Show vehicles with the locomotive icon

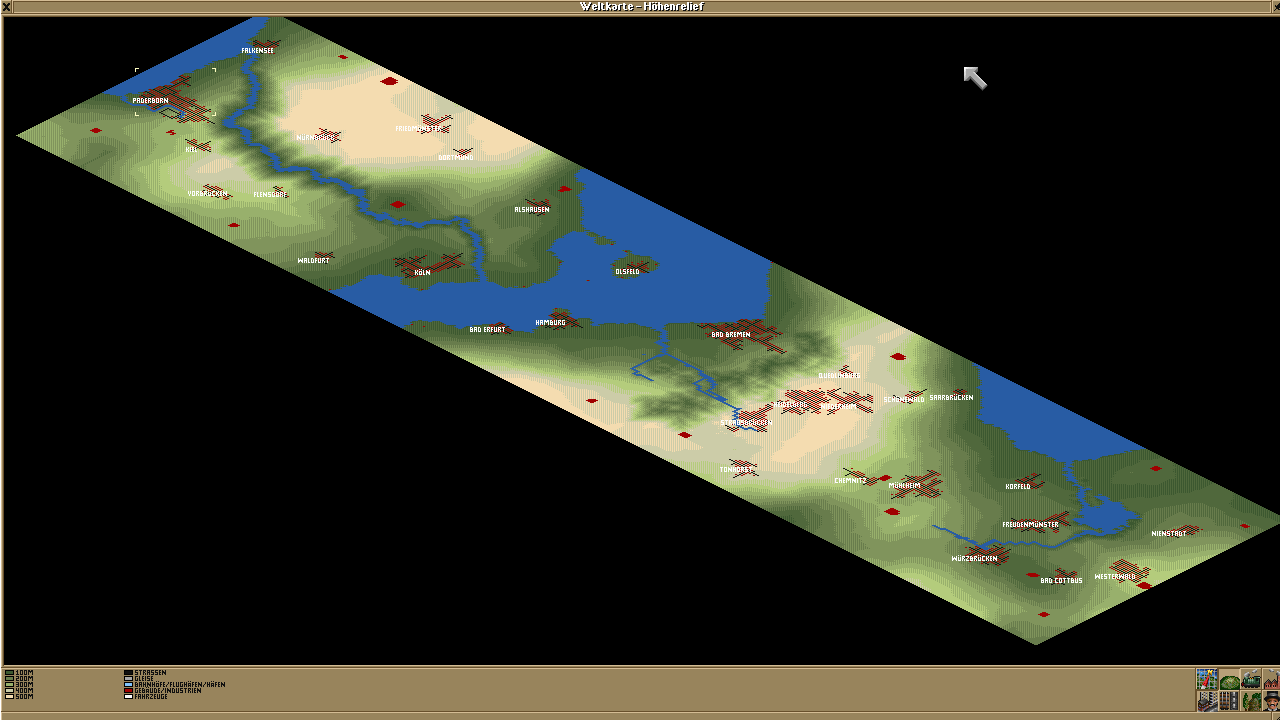tap(1251, 680)
